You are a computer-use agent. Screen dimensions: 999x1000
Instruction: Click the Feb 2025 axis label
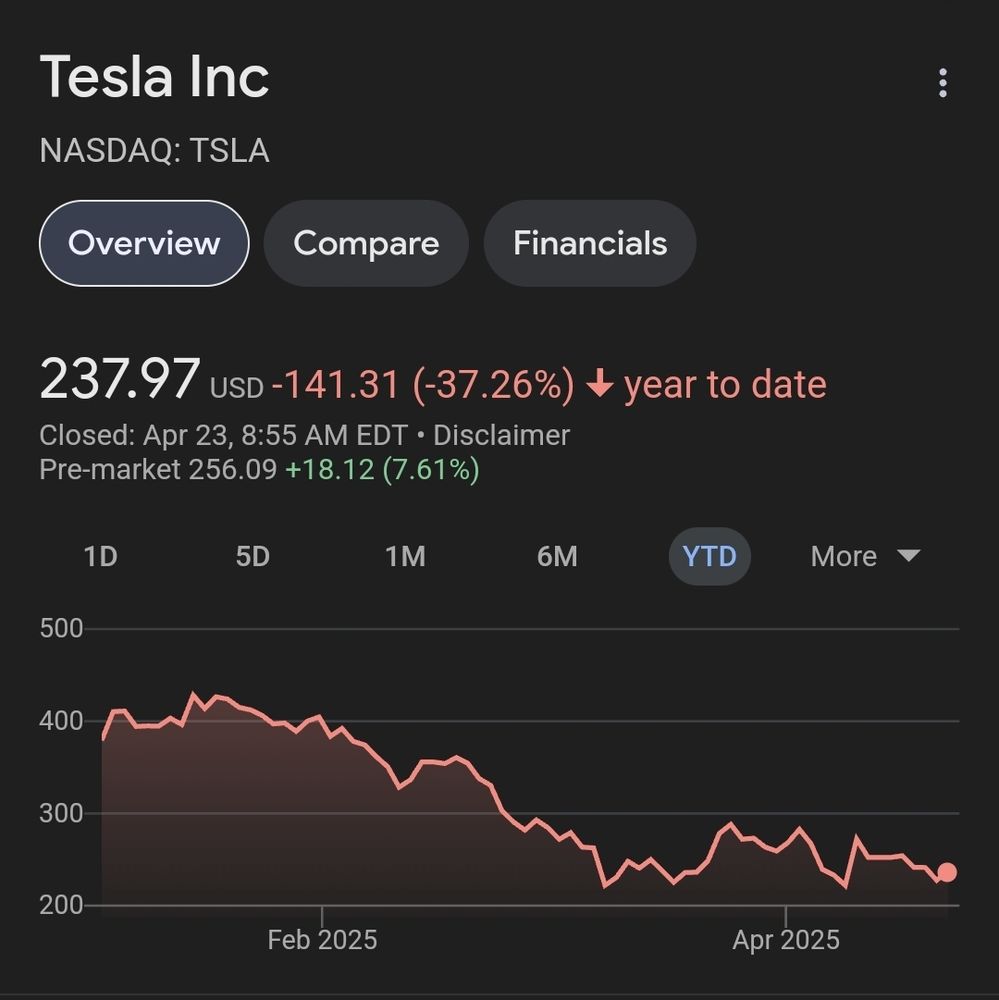coord(322,940)
